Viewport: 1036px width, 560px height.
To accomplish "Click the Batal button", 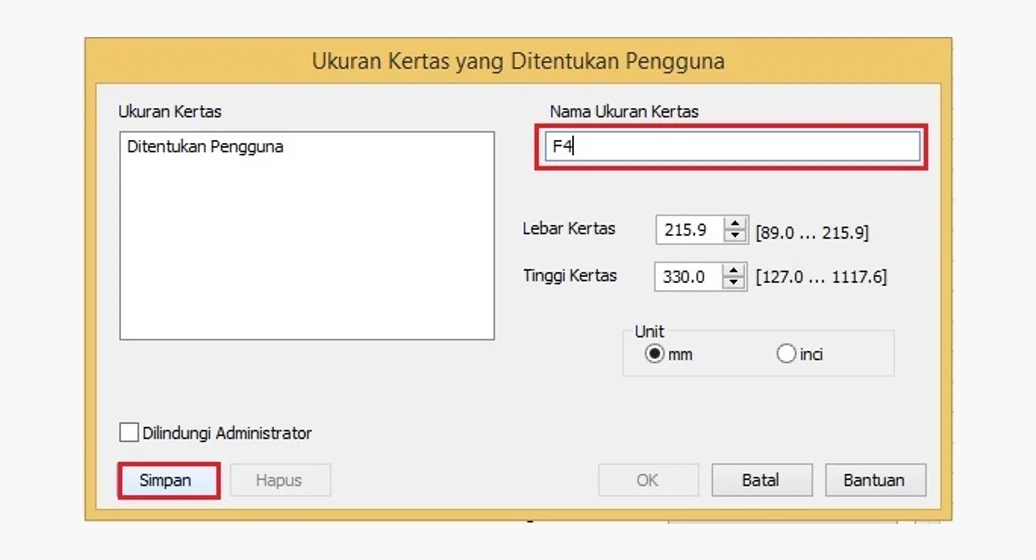I will [x=761, y=480].
